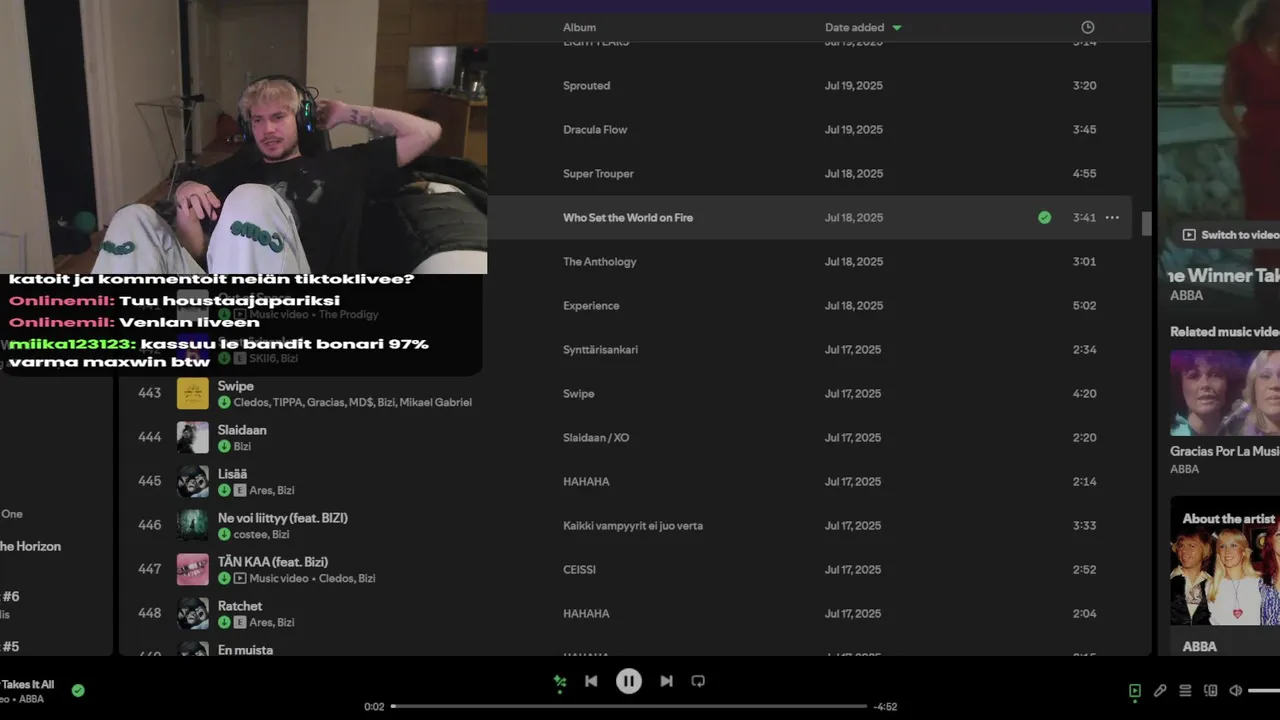Seek within the song progress bar
Screen dimensions: 1280x720
click(629, 706)
